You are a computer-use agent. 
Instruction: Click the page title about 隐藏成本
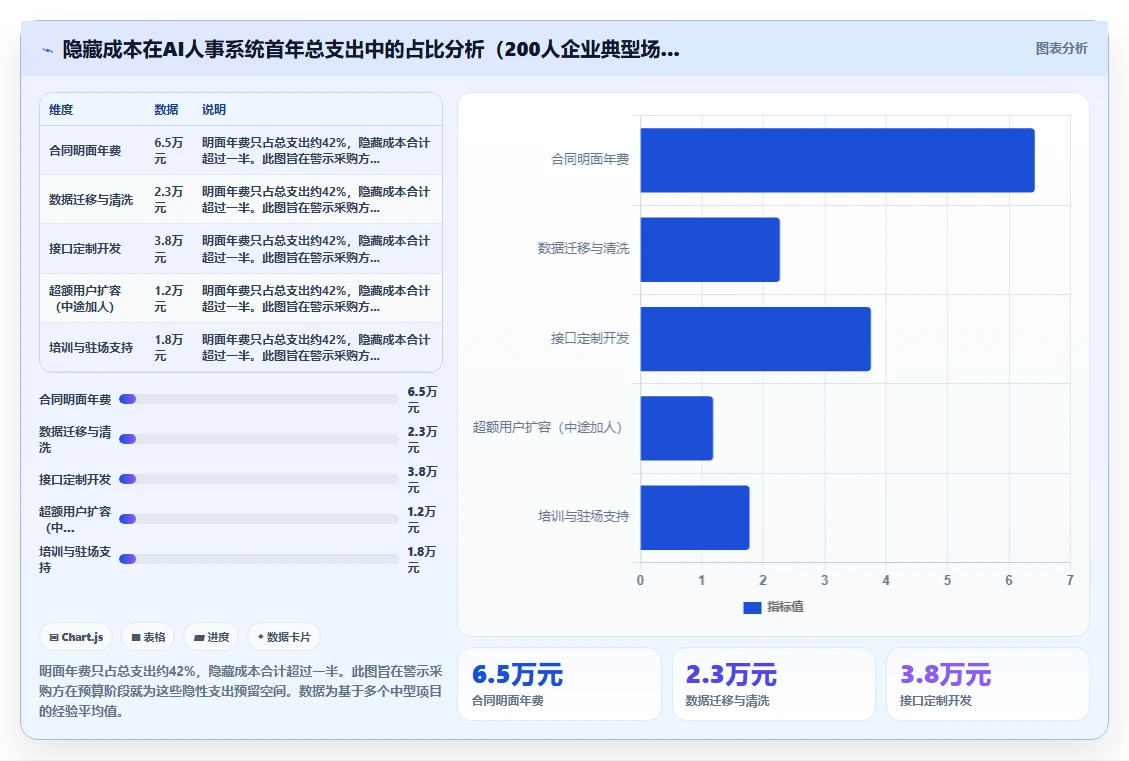click(371, 50)
